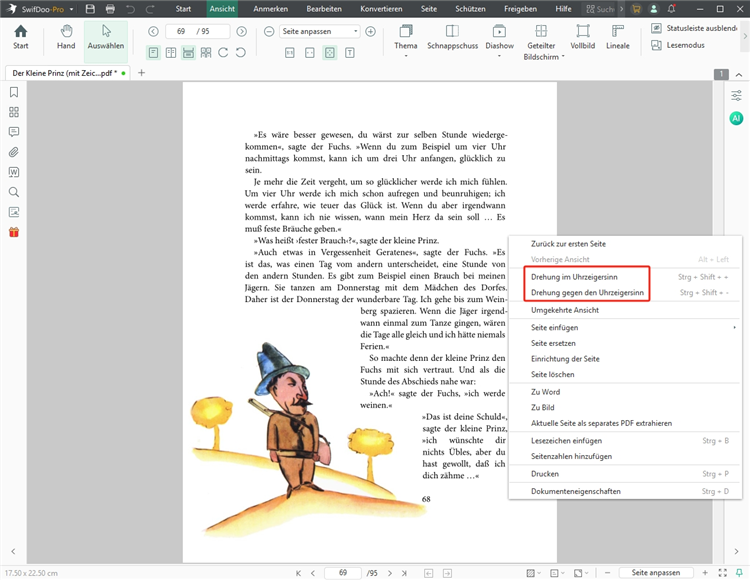The image size is (750, 580).
Task: Print document from title bar icon
Action: coord(110,9)
